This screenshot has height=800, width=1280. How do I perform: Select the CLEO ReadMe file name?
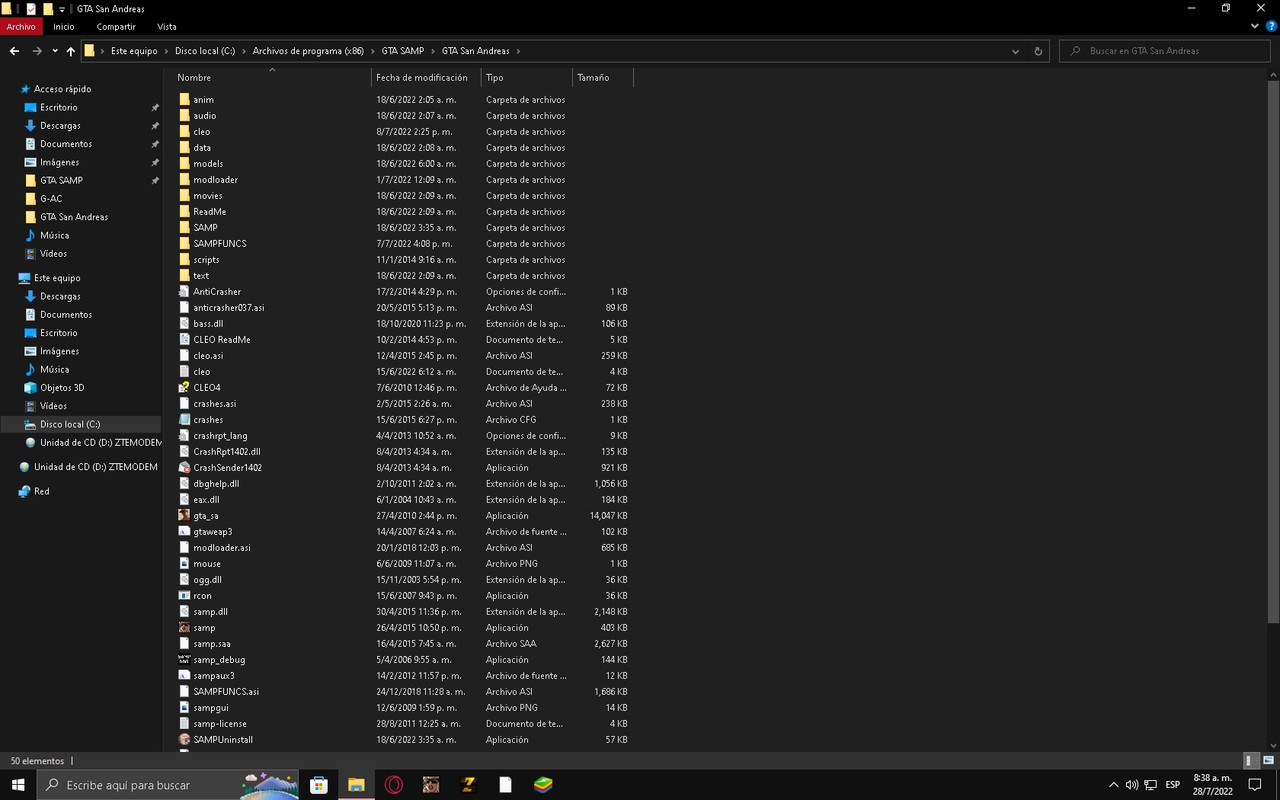click(x=222, y=340)
